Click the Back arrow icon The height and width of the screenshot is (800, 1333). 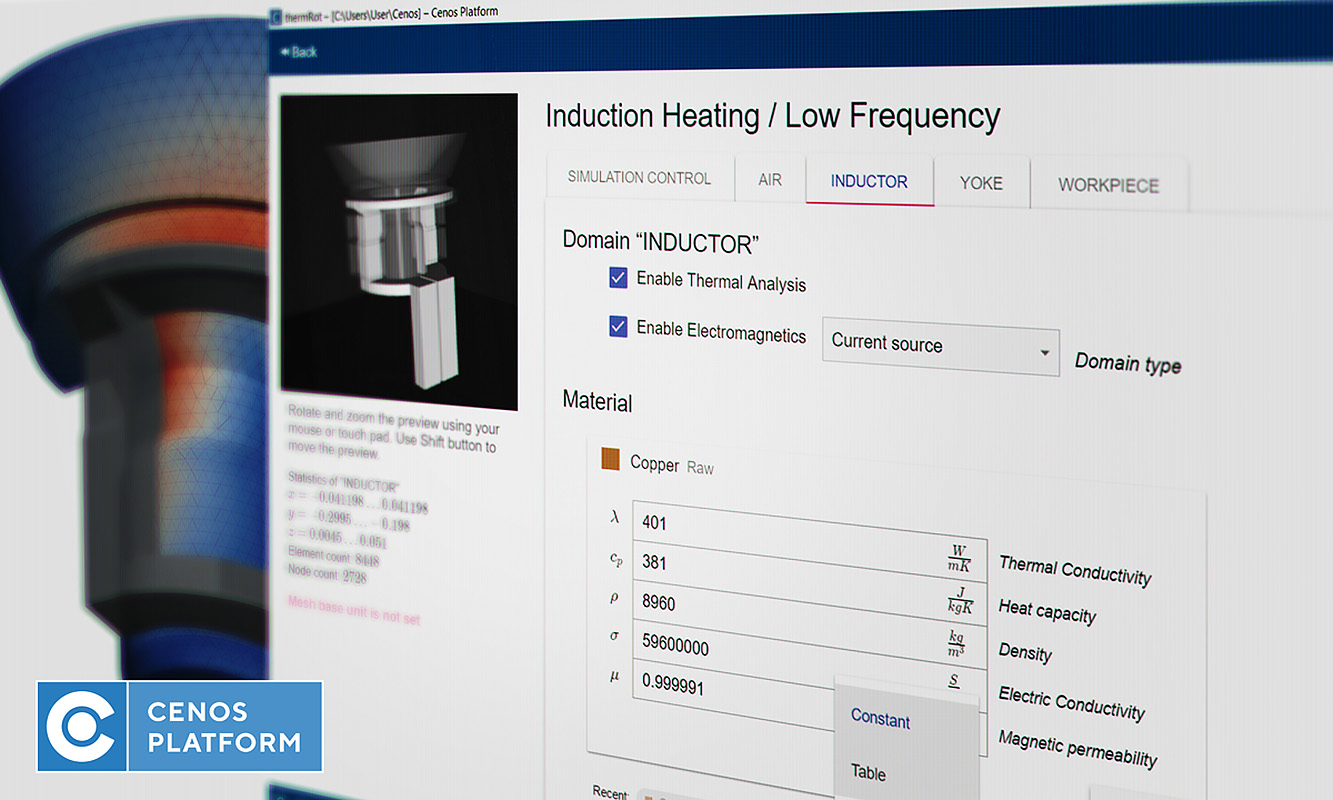(x=284, y=51)
